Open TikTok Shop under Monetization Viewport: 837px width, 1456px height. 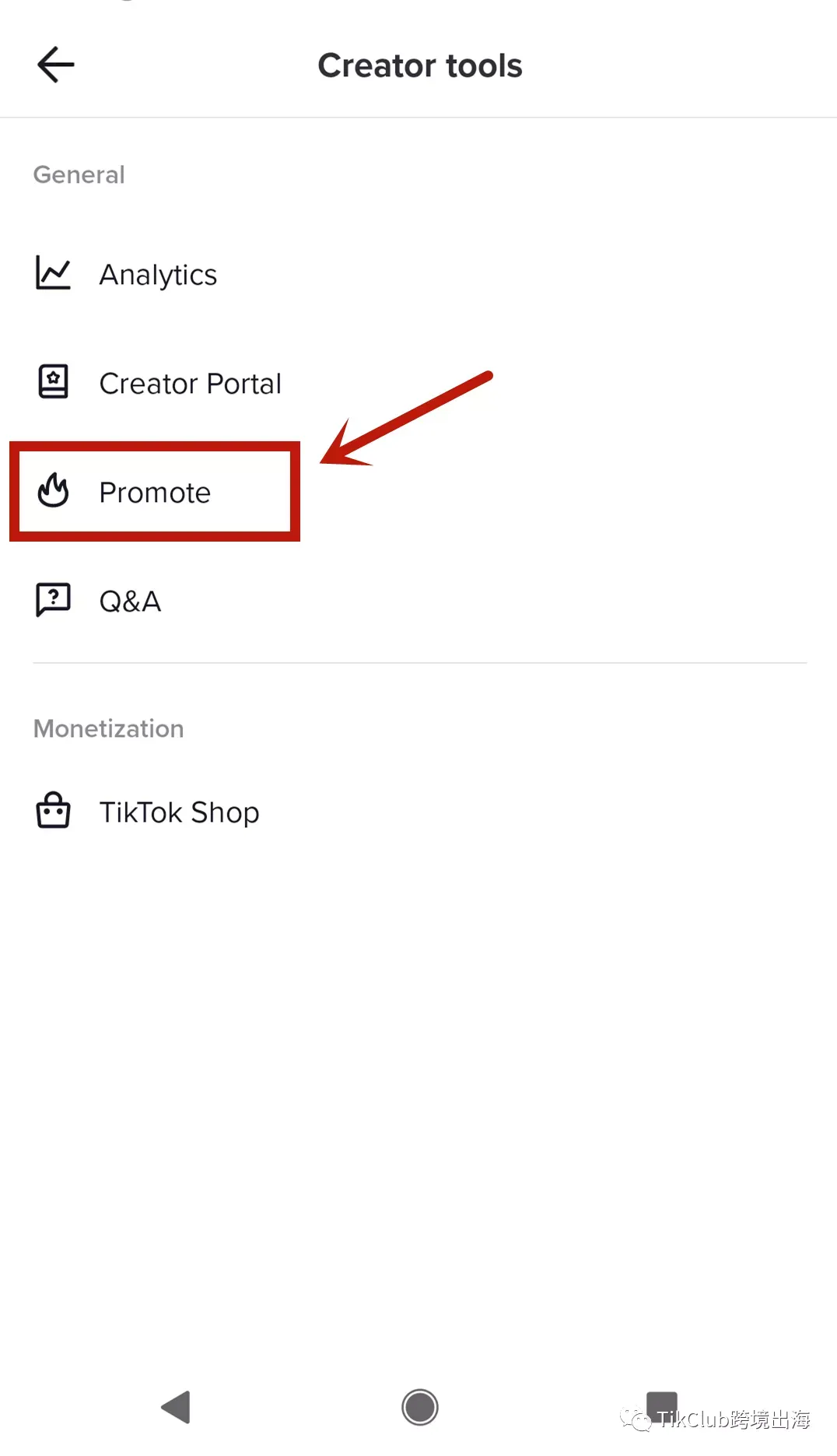(x=418, y=812)
